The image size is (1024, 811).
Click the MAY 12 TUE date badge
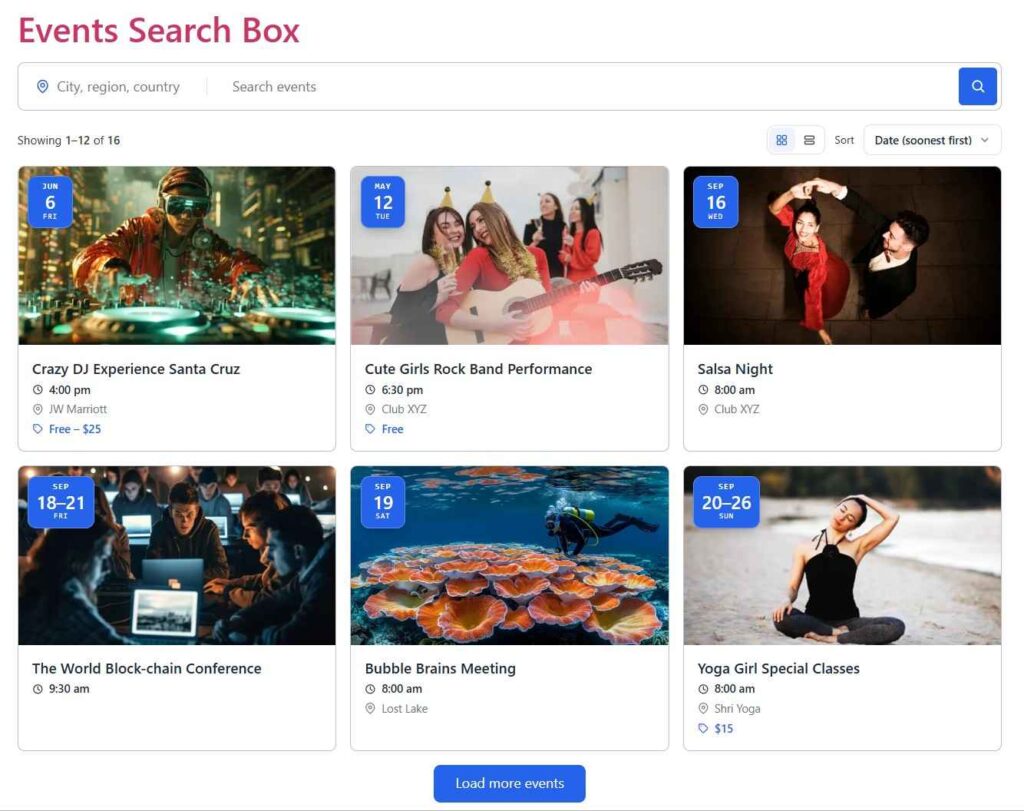point(383,201)
